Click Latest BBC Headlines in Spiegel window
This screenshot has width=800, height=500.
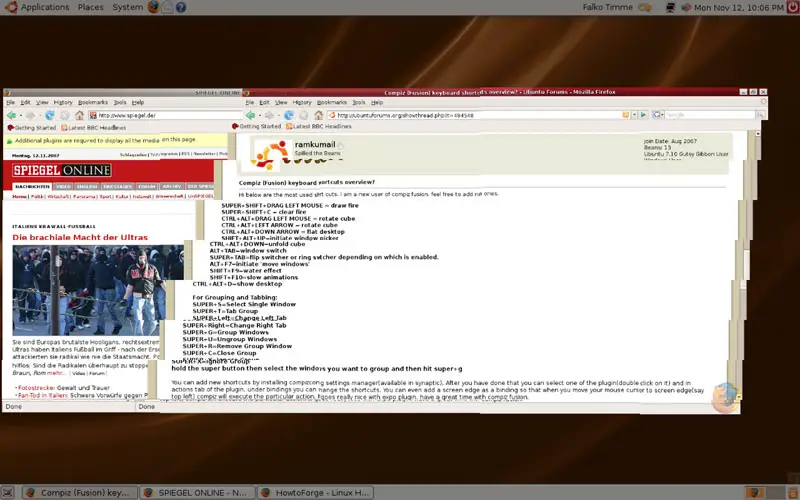(93, 128)
